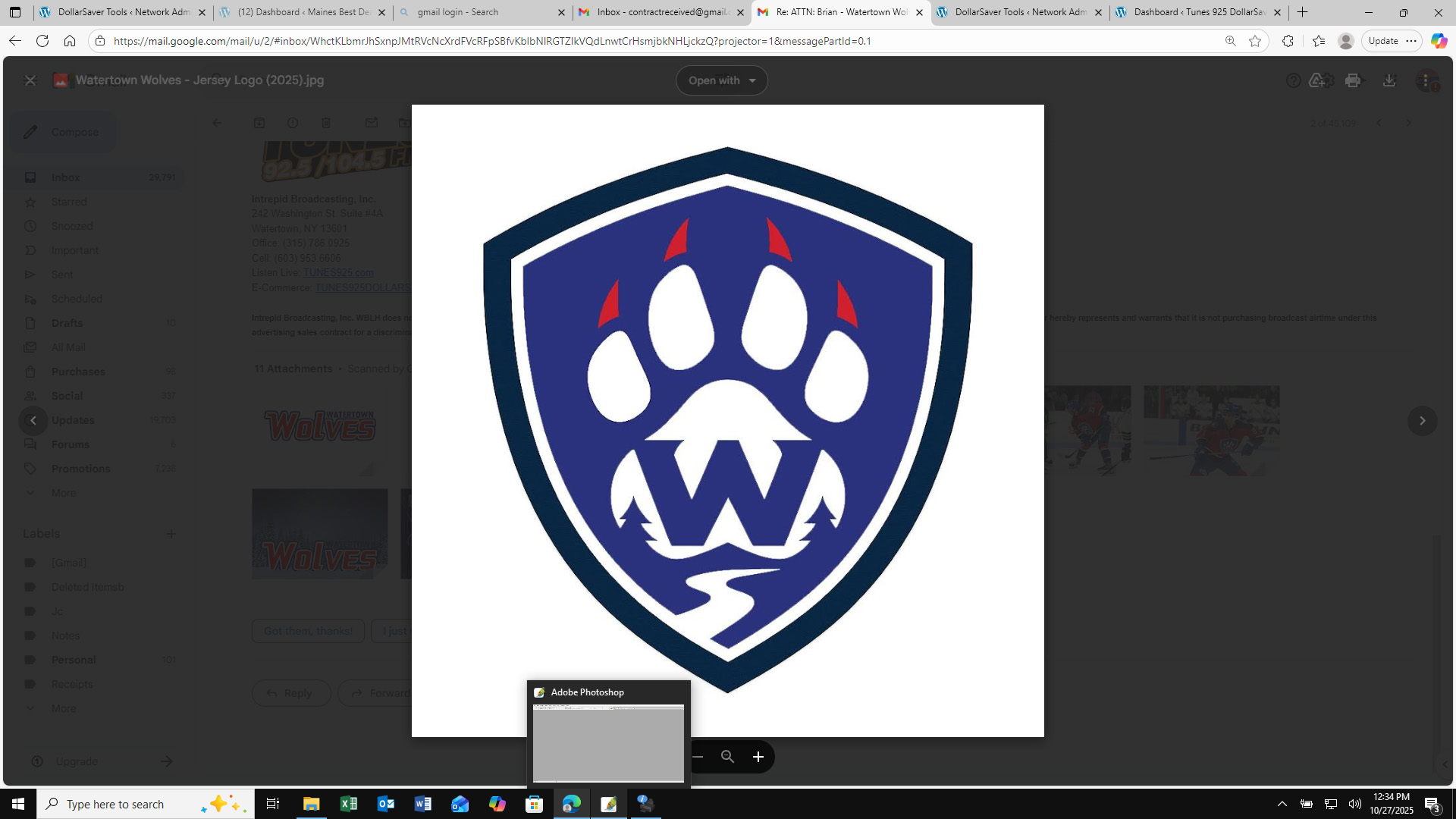Zoom out with the minus button
The width and height of the screenshot is (1456, 819).
coord(698,757)
